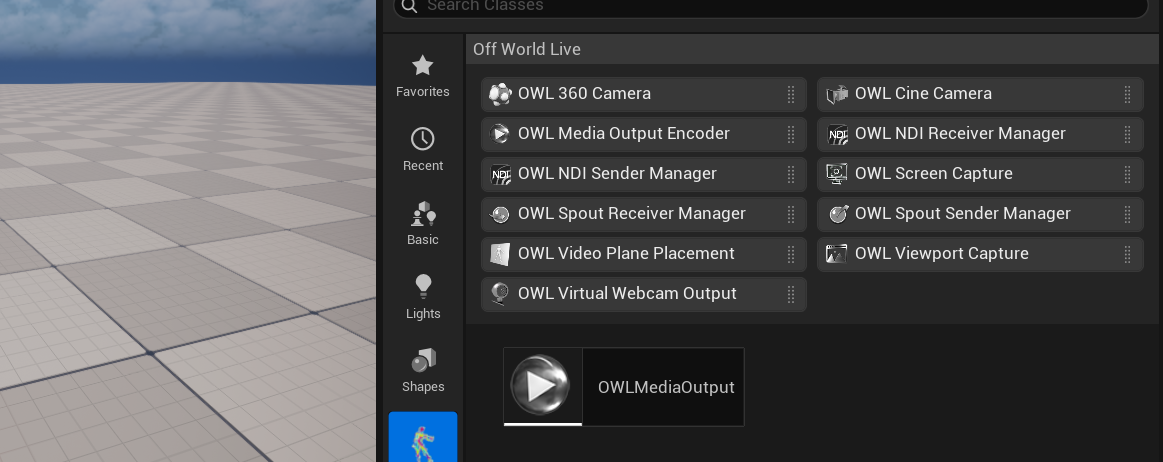Click the OWL Video Plane Placement icon
The height and width of the screenshot is (462, 1163).
click(x=500, y=254)
